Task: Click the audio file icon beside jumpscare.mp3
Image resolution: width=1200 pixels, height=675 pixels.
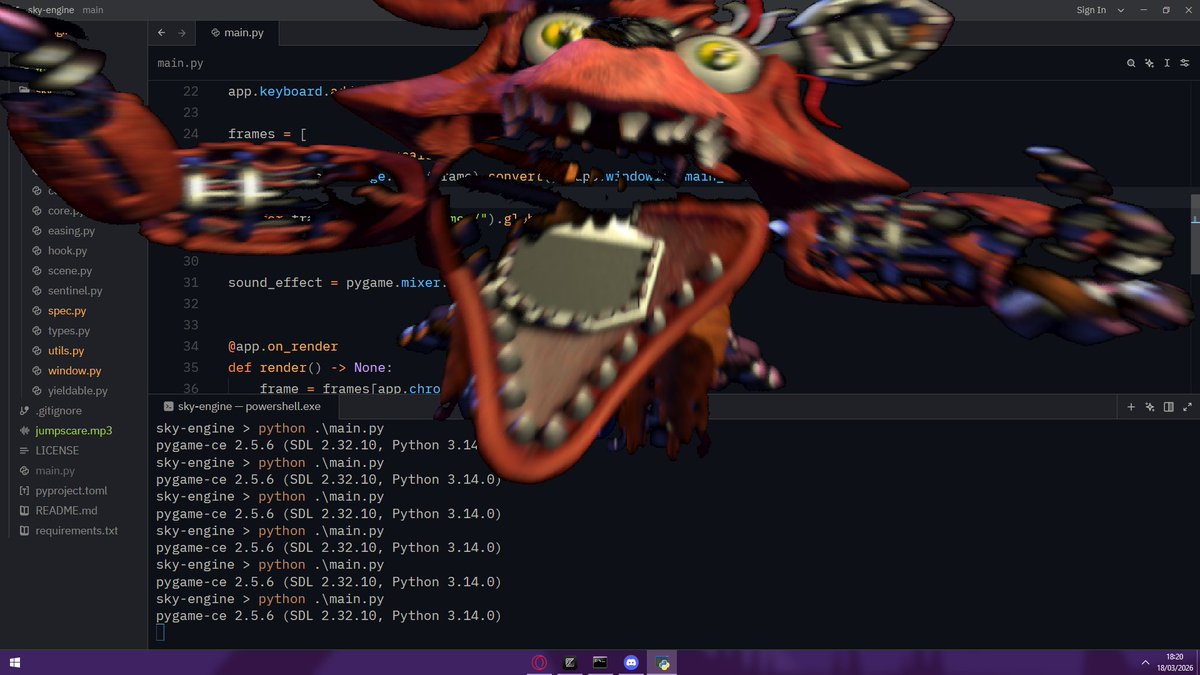Action: coord(25,431)
